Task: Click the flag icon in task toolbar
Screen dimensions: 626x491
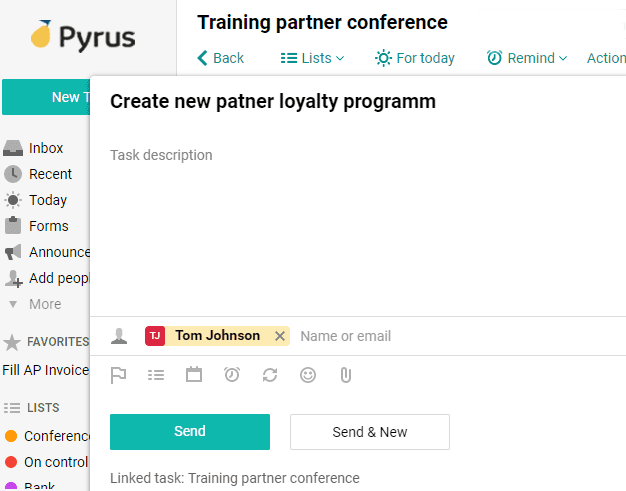Action: [x=118, y=375]
